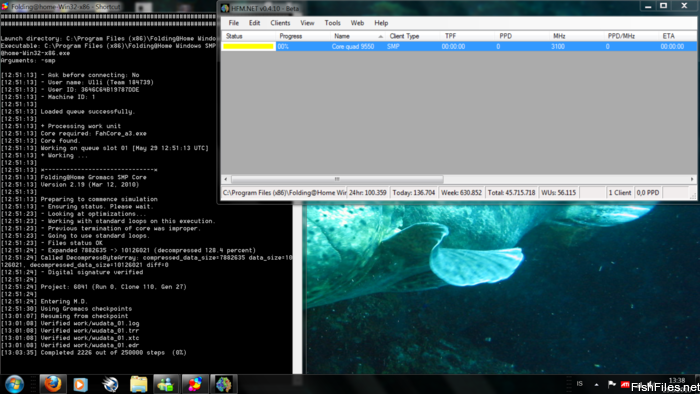Image resolution: width=700 pixels, height=394 pixels.
Task: Launch Windows Media Player from the taskbar
Action: click(80, 384)
